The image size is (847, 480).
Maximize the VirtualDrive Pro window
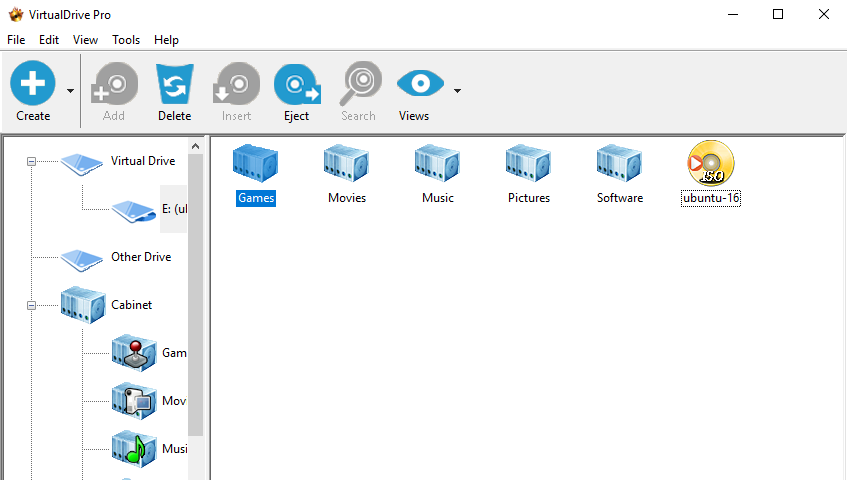pyautogui.click(x=778, y=15)
